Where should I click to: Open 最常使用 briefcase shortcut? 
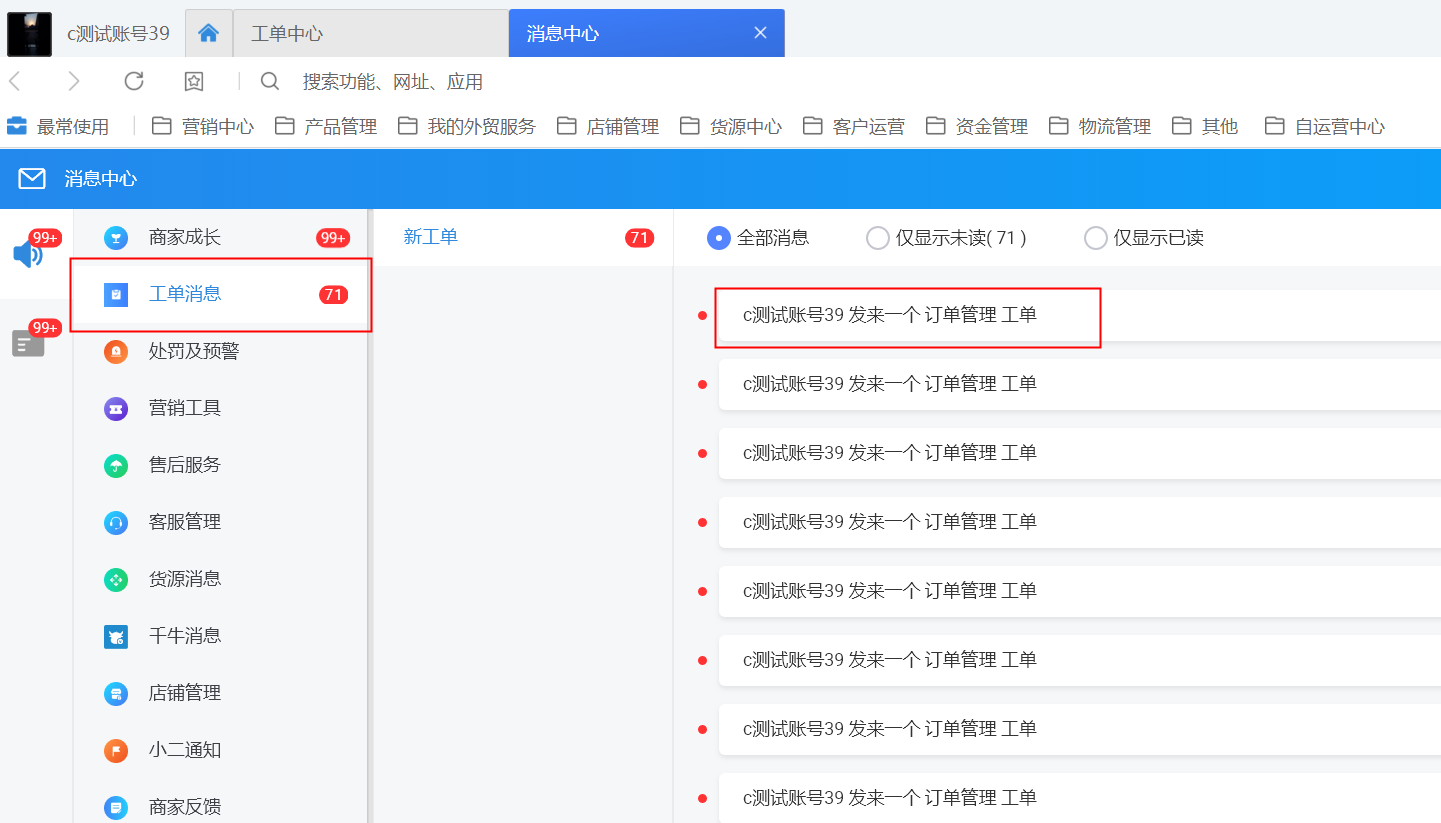(58, 126)
